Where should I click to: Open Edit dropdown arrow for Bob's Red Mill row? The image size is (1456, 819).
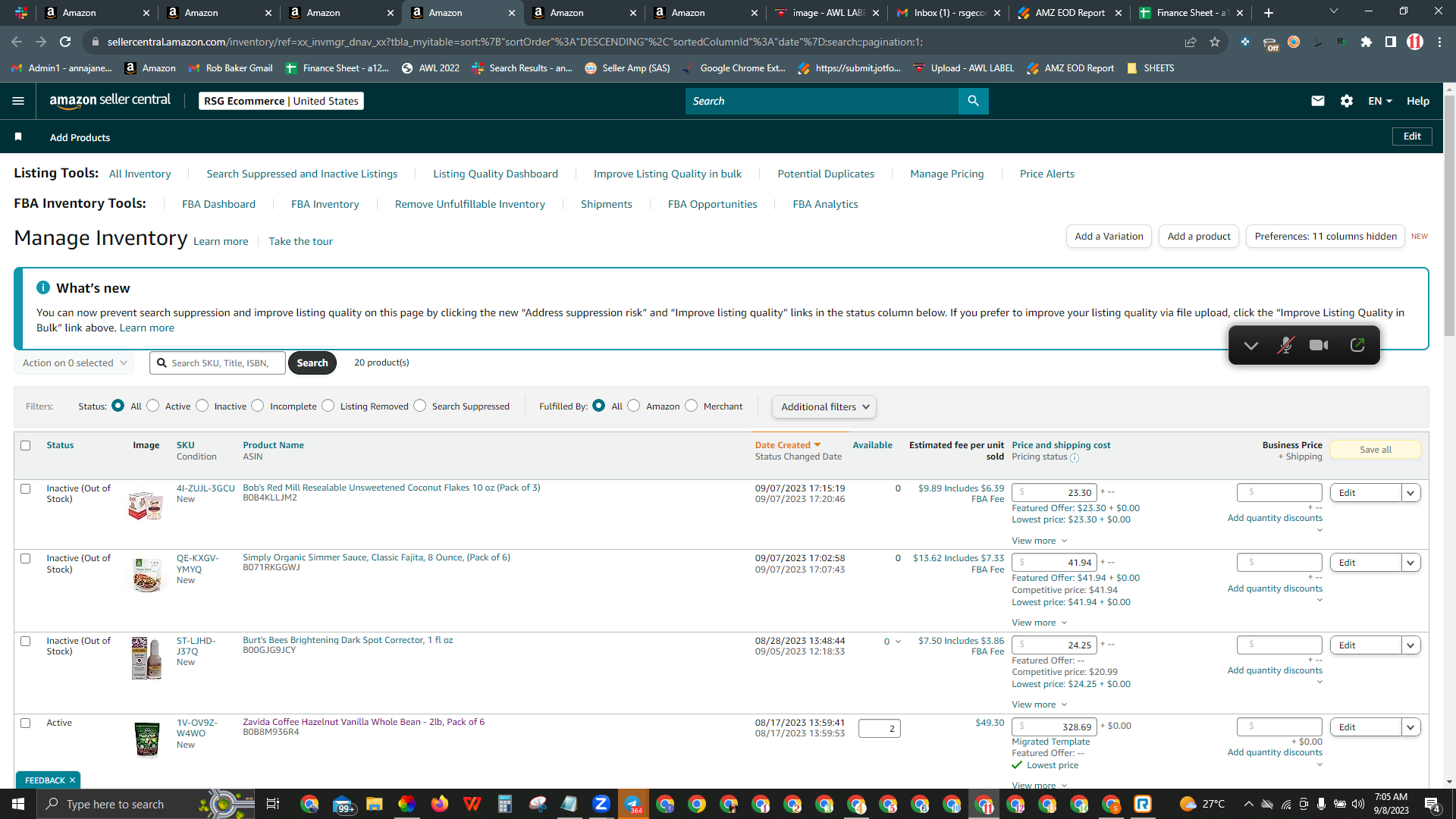point(1410,493)
